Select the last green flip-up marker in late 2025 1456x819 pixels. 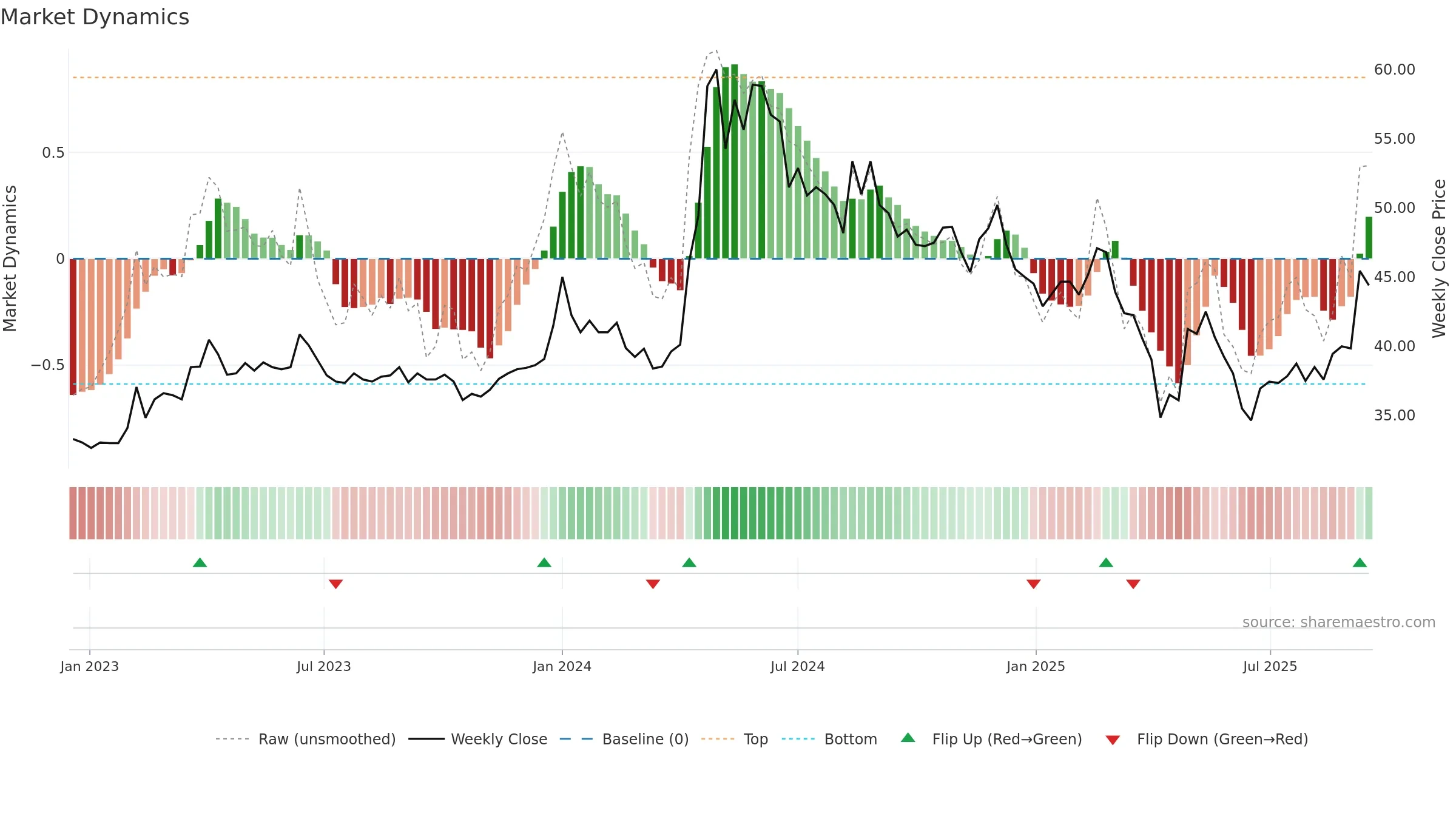(1360, 562)
